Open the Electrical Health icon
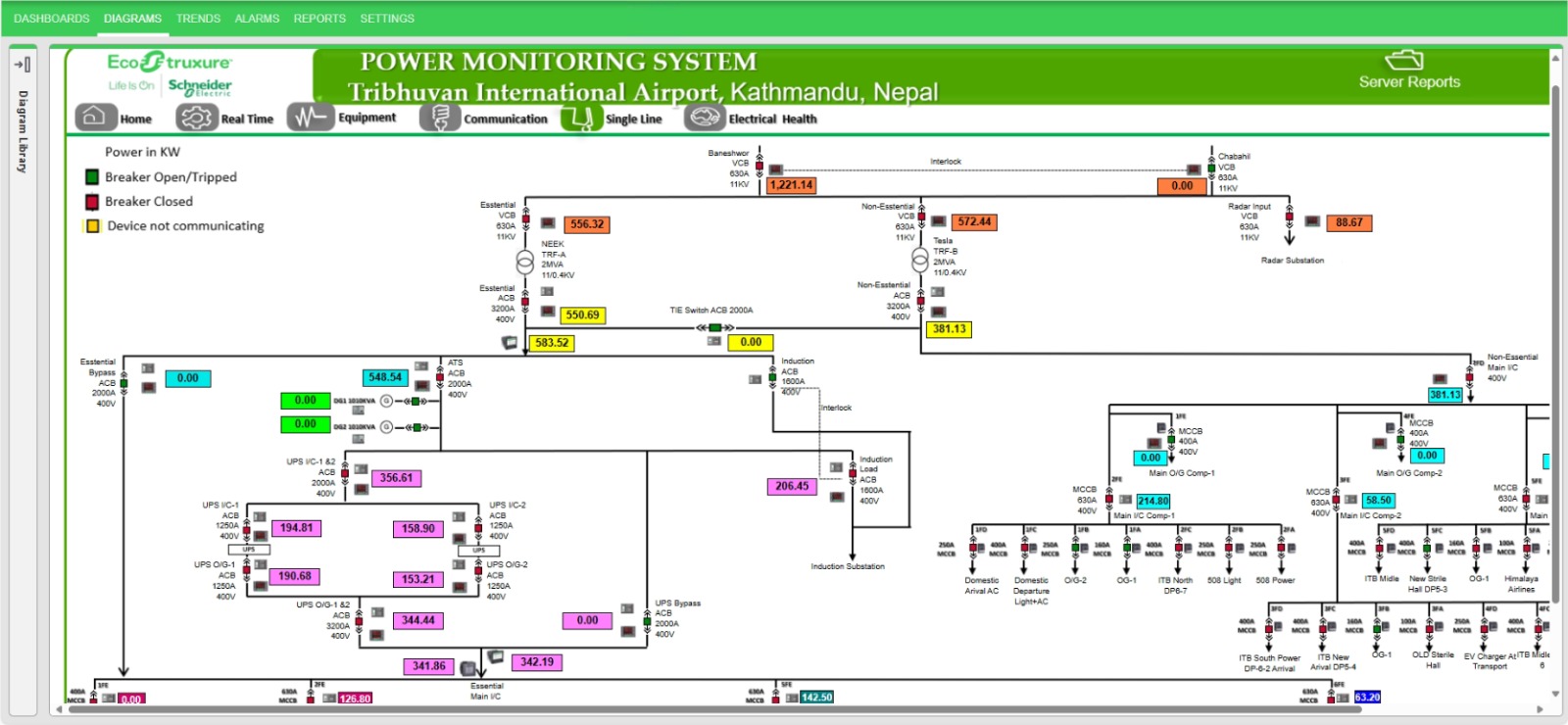Image resolution: width=1568 pixels, height=725 pixels. pyautogui.click(x=704, y=118)
